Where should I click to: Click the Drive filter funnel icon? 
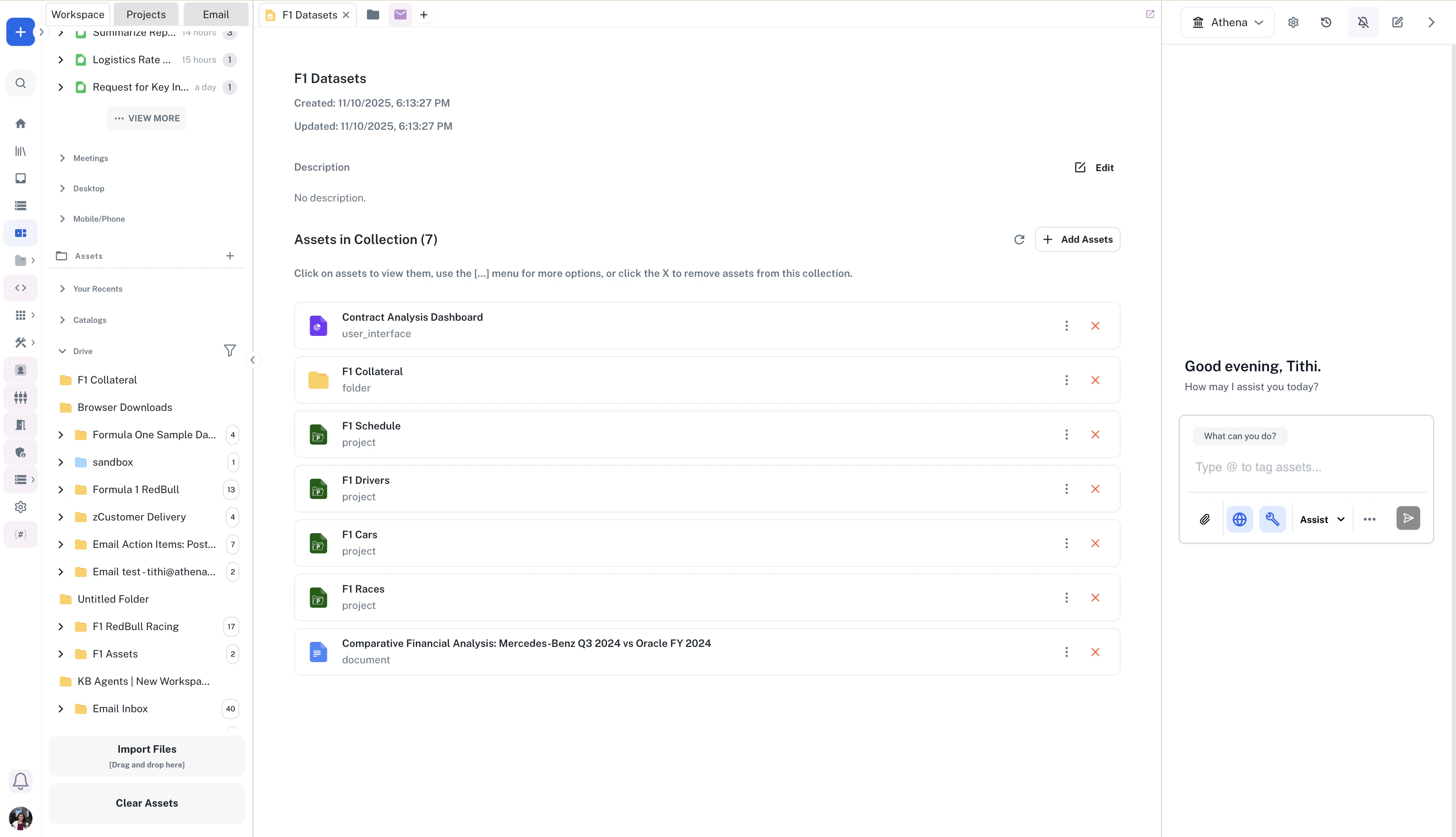tap(229, 351)
